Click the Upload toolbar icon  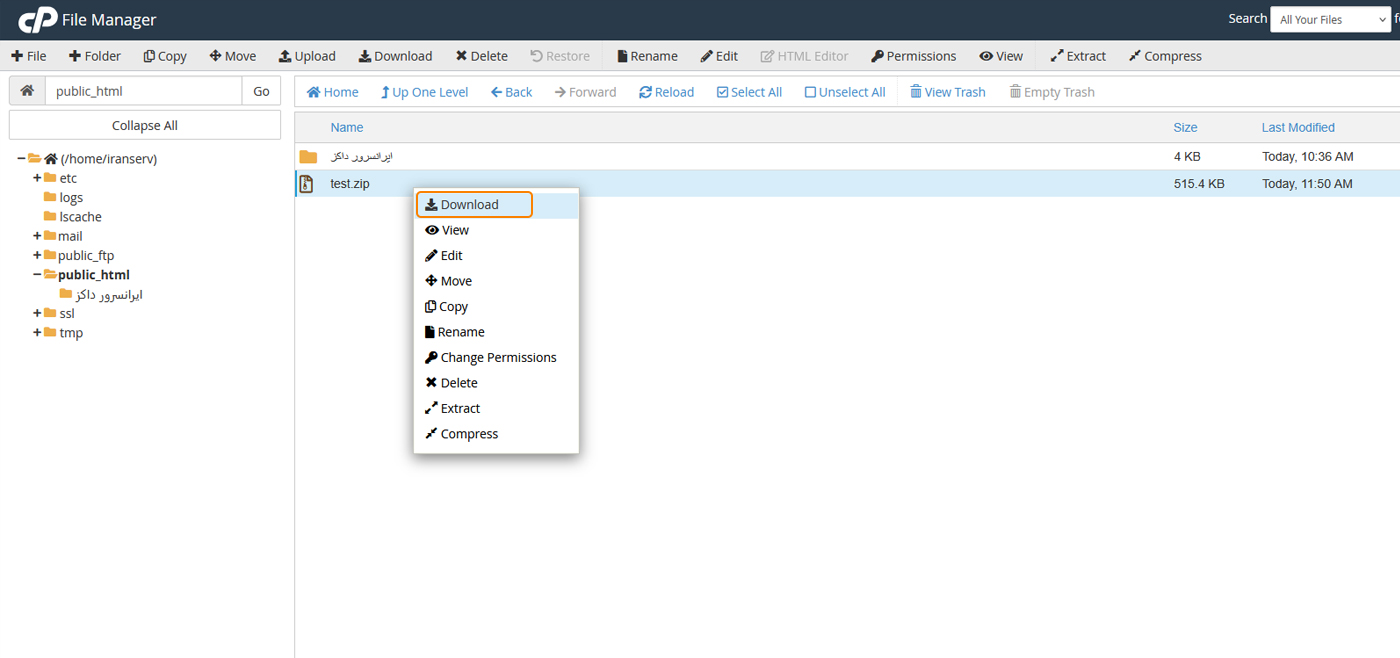coord(285,56)
